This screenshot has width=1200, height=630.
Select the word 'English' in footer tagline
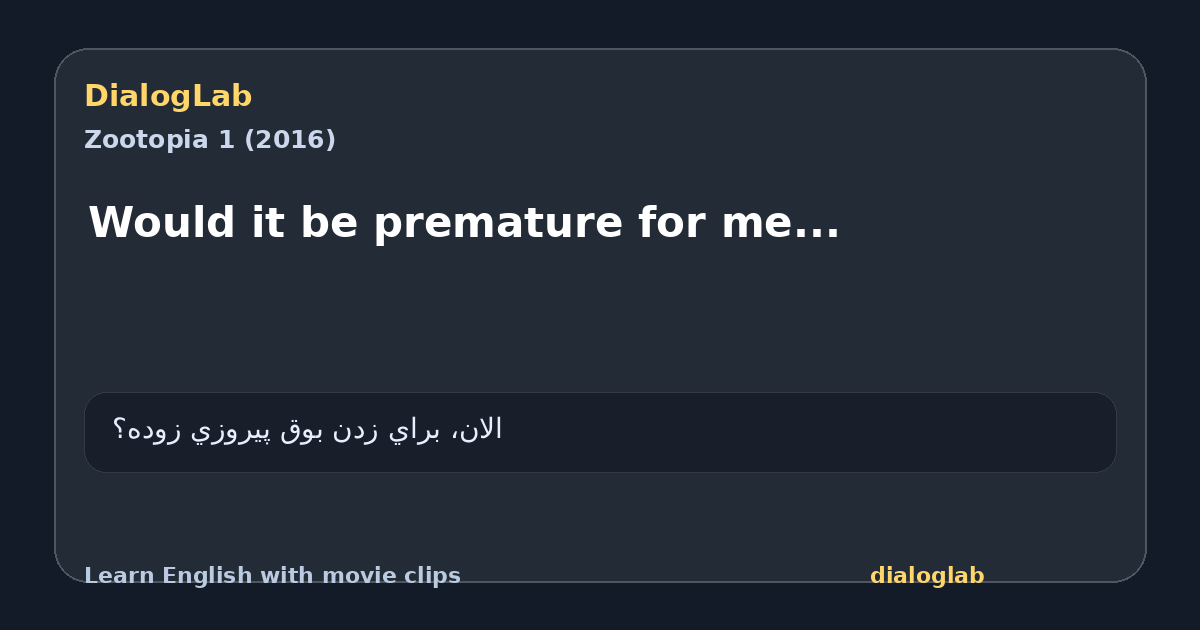point(196,576)
